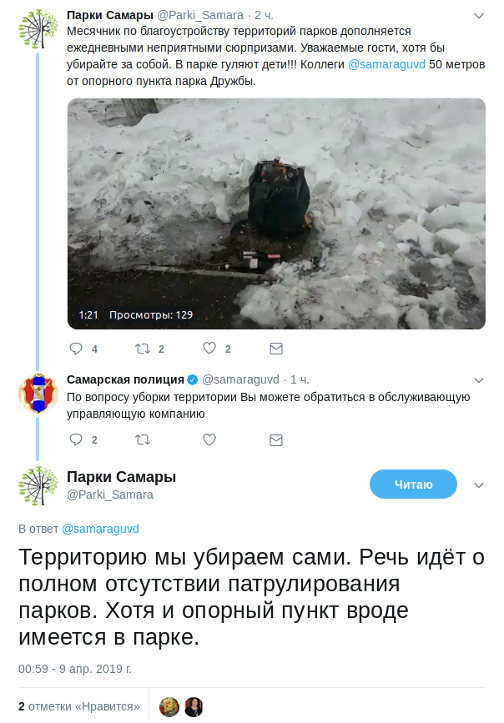Open Парки Самары avatar in main tweet

38,486
